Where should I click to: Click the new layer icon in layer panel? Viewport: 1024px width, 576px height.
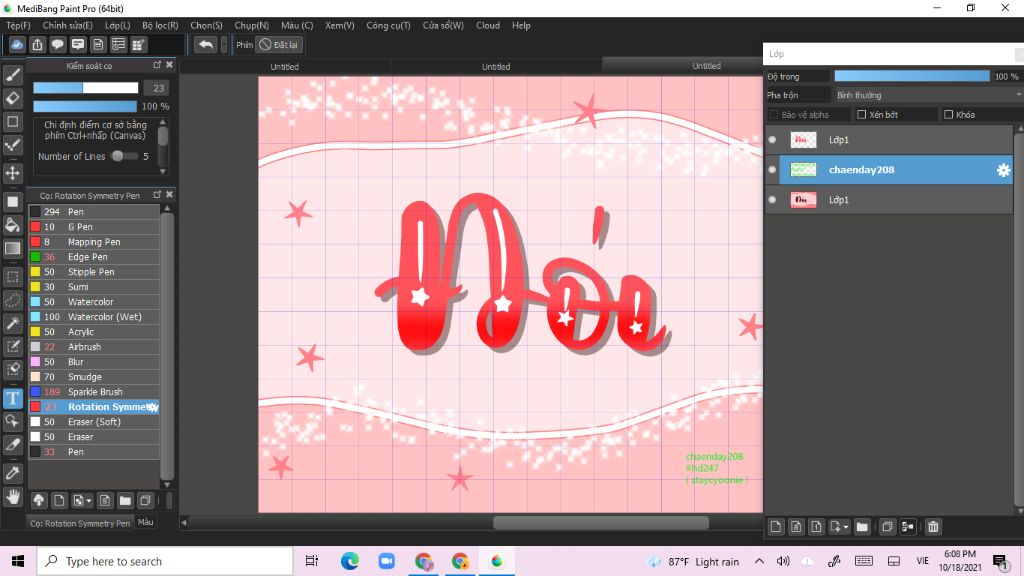coord(776,526)
